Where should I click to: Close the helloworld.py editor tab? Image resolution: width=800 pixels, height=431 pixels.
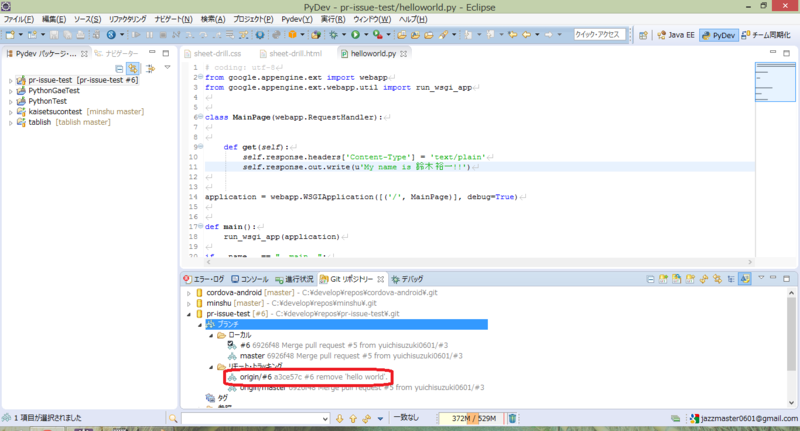404,54
